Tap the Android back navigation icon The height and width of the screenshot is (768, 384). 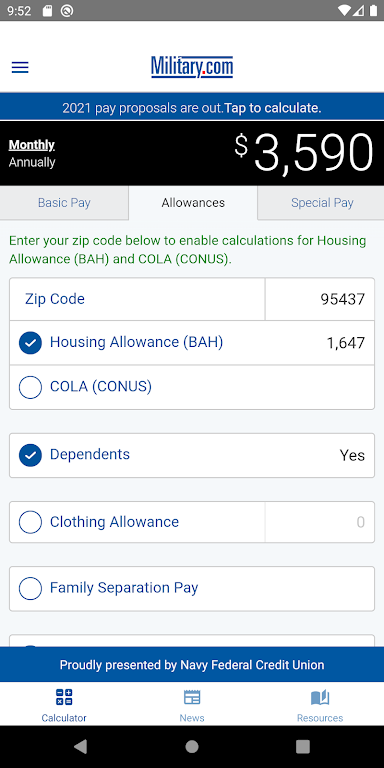point(80,746)
